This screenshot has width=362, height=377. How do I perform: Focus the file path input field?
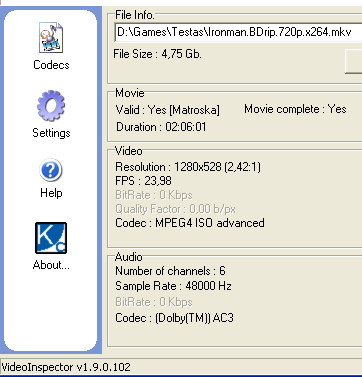(238, 32)
